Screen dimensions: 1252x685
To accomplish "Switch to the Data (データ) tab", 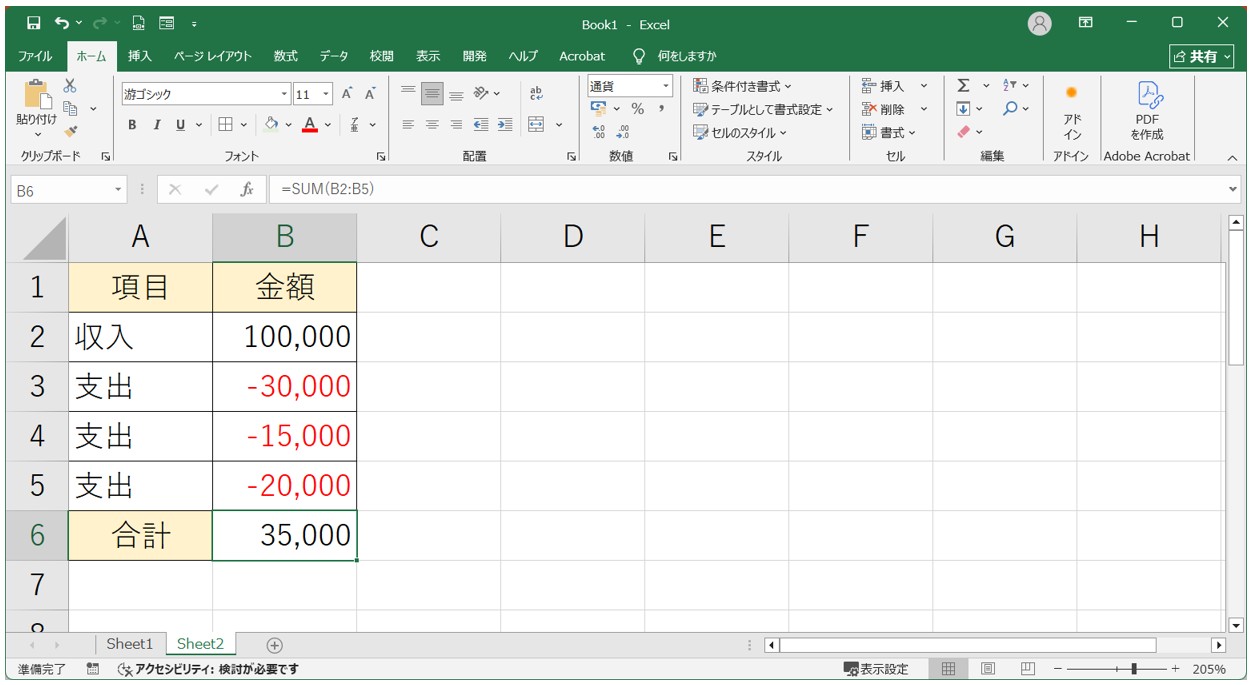I will pyautogui.click(x=334, y=56).
